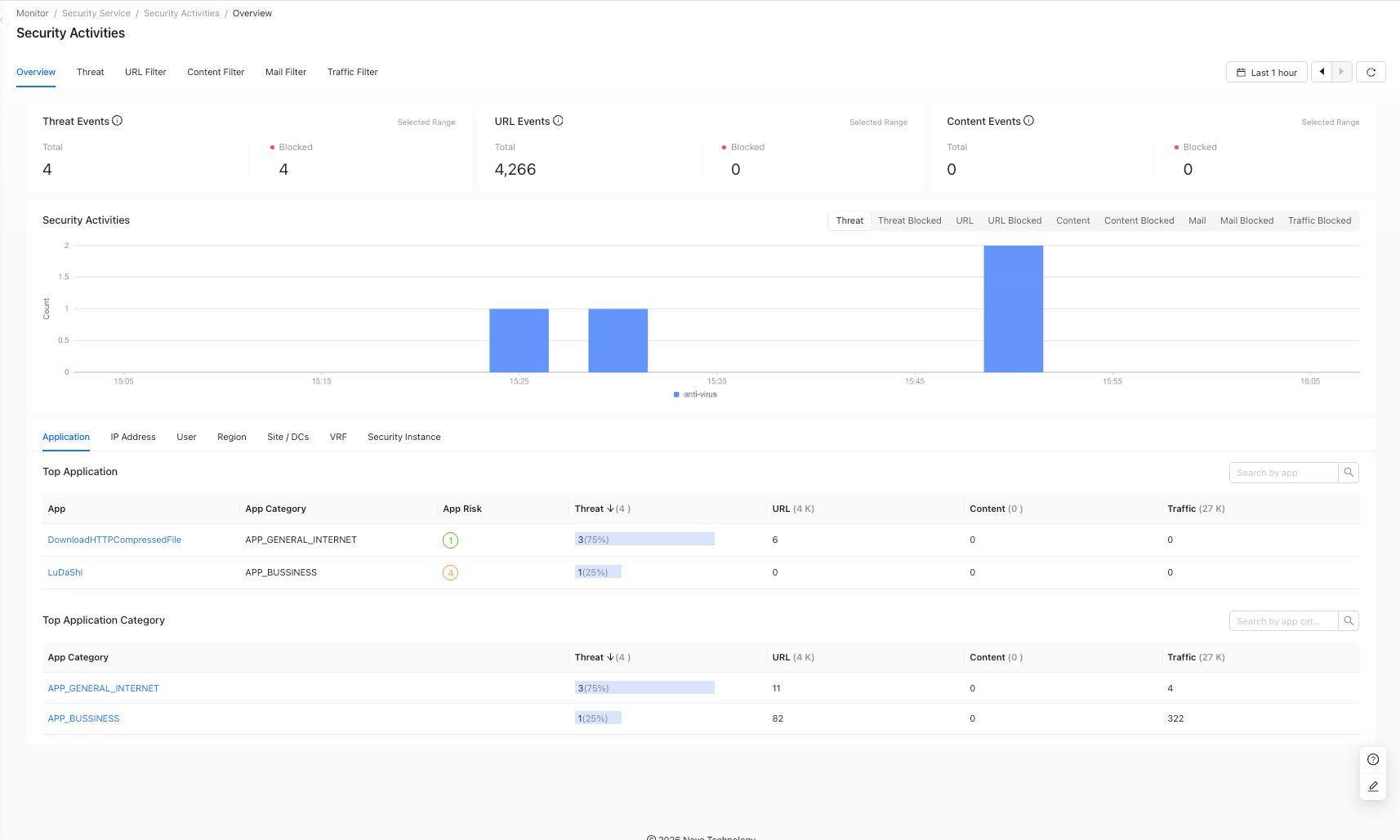
Task: Click traffic value 322 in APP_BUSSINESS row
Action: (x=1175, y=718)
